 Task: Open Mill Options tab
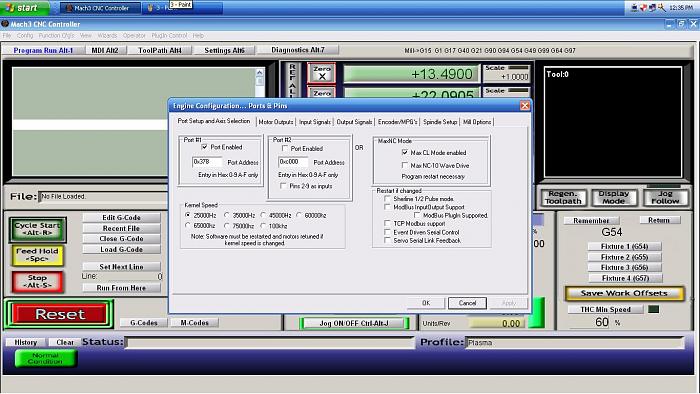pos(477,122)
